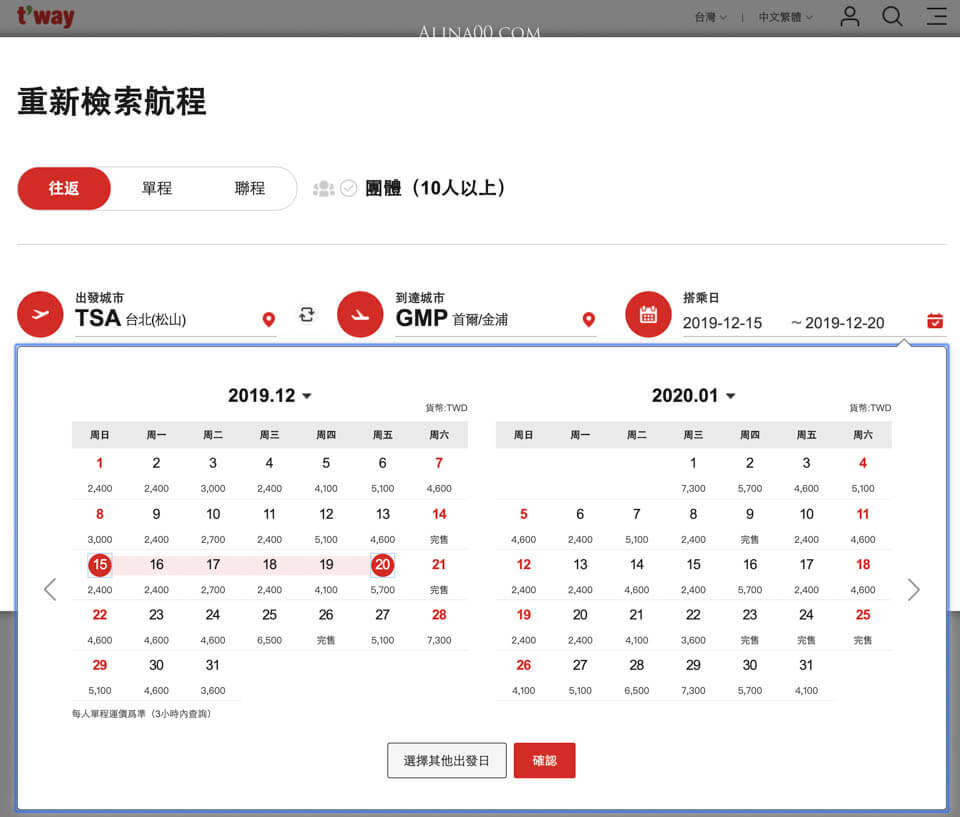Swap departure and arrival cities icon
The image size is (960, 817).
[307, 315]
